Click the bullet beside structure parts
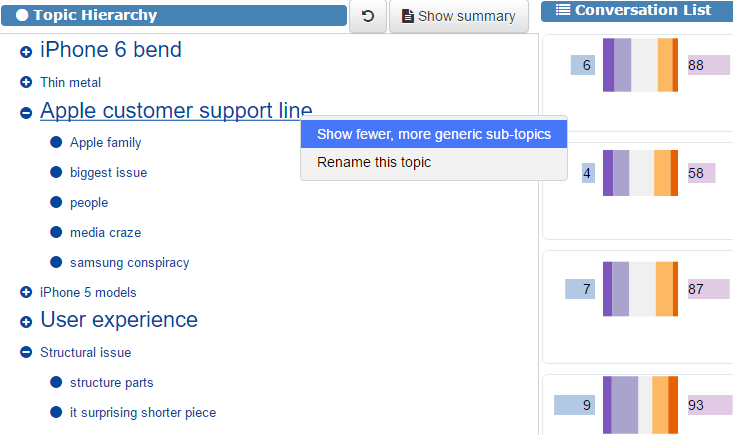Image resolution: width=733 pixels, height=435 pixels. [56, 383]
